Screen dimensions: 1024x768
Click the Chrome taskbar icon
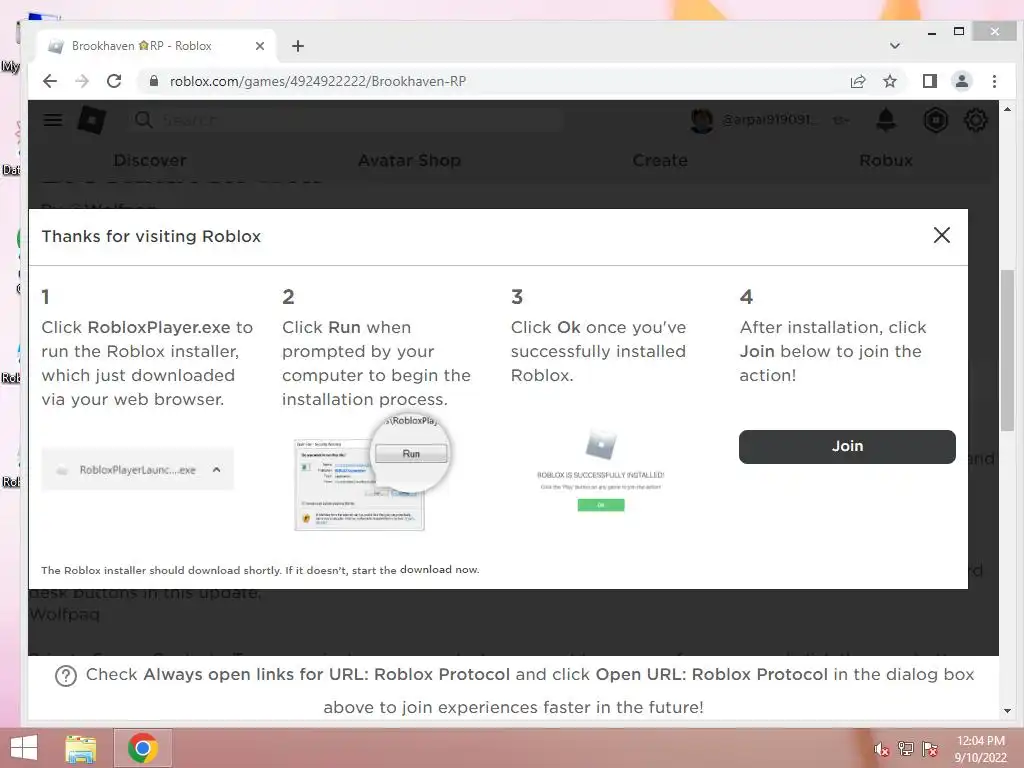tap(142, 748)
